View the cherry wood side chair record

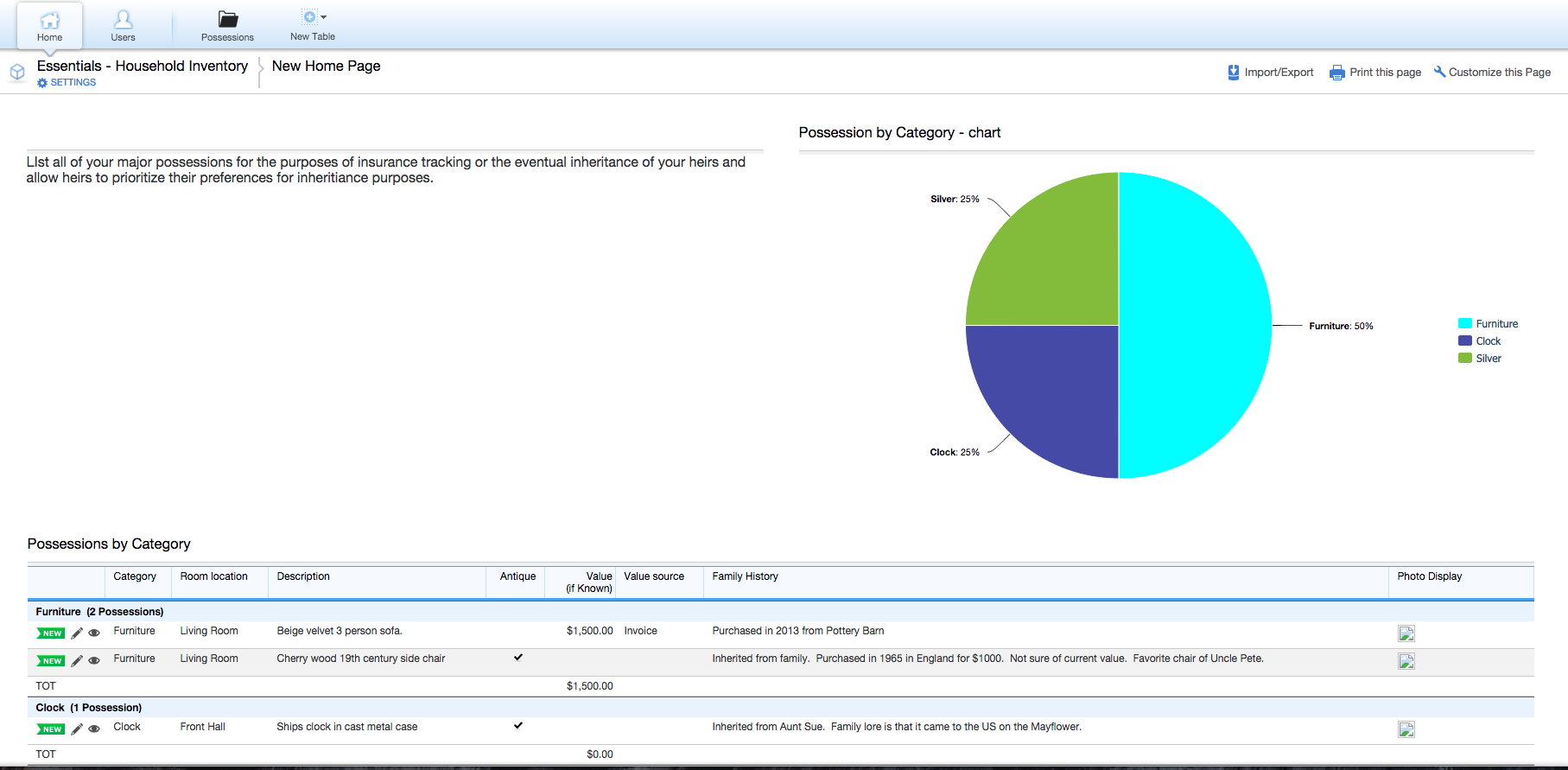[x=94, y=661]
